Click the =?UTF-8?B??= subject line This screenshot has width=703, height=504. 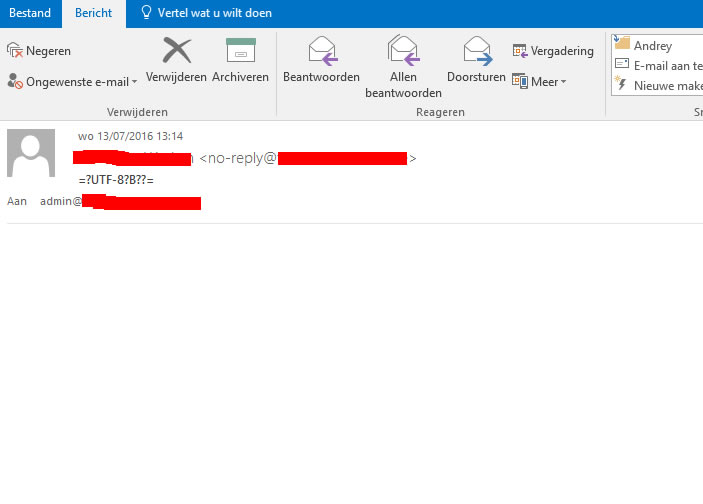[116, 180]
